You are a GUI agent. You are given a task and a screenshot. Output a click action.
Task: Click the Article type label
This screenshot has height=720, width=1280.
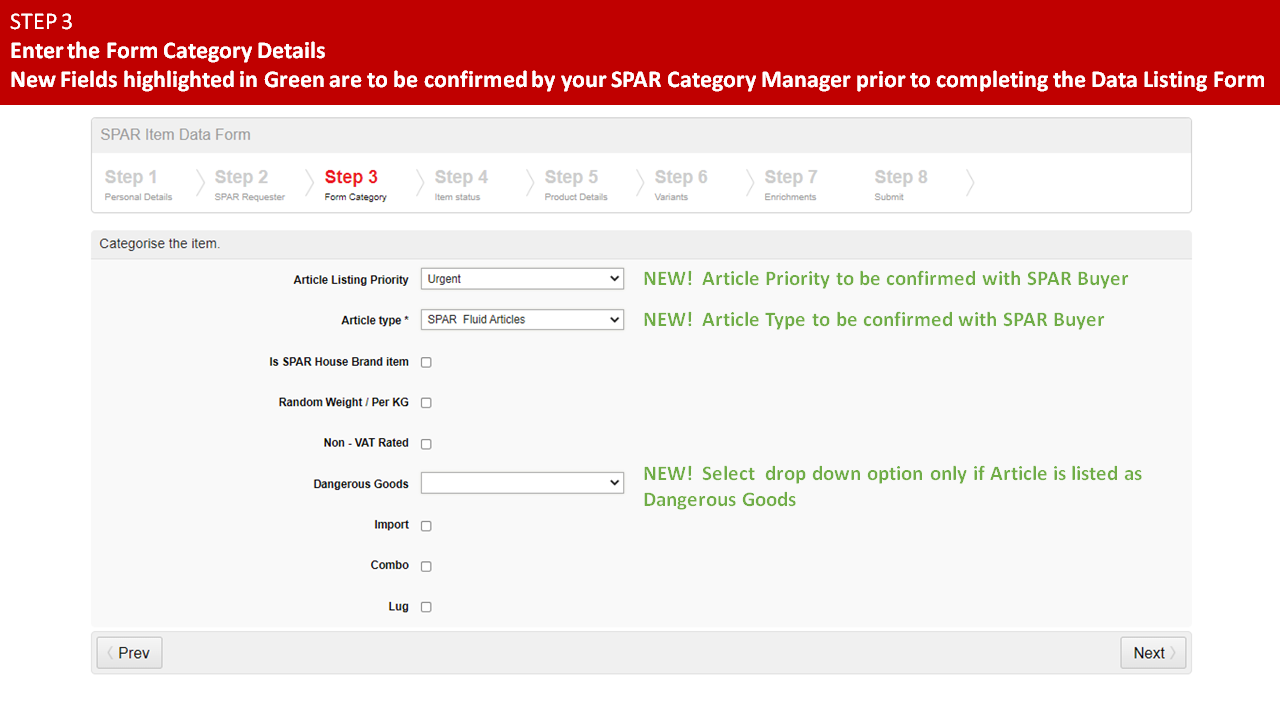pos(375,321)
